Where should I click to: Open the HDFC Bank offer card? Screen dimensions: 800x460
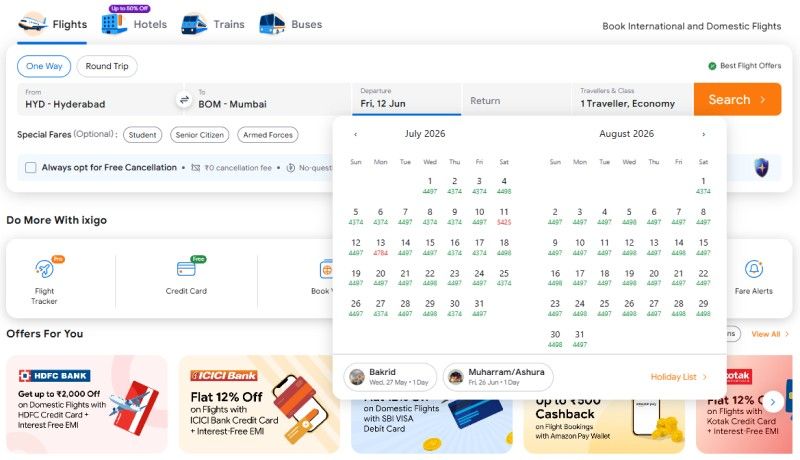87,404
